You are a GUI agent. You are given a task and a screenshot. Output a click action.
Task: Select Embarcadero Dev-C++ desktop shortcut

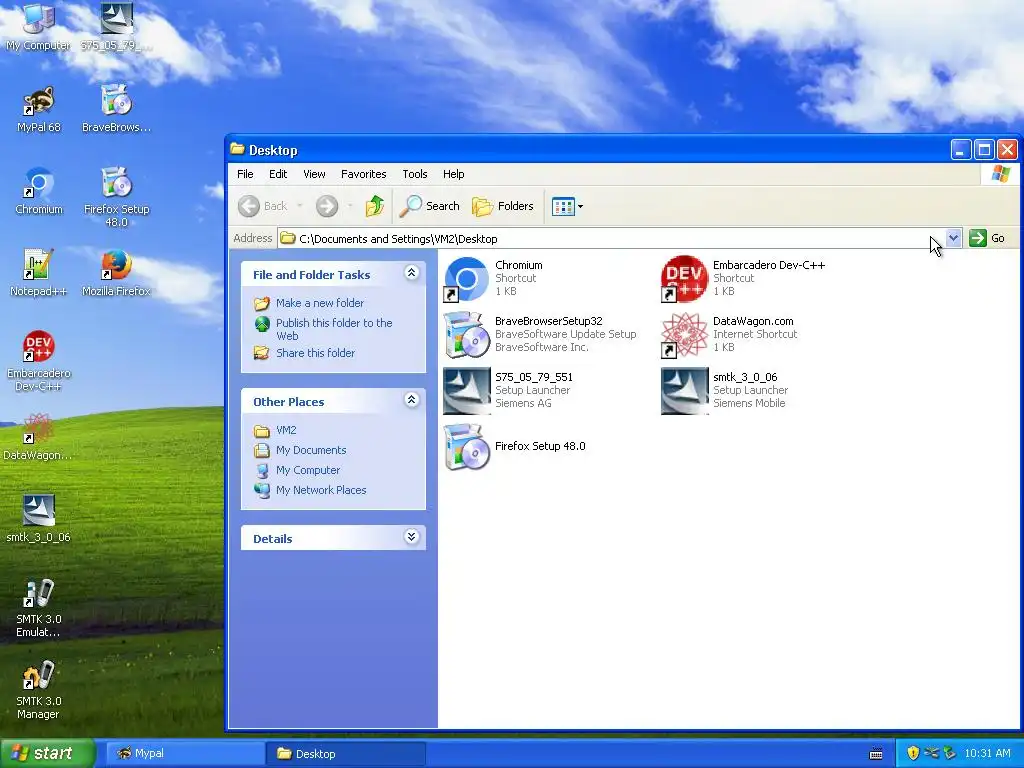coord(39,361)
